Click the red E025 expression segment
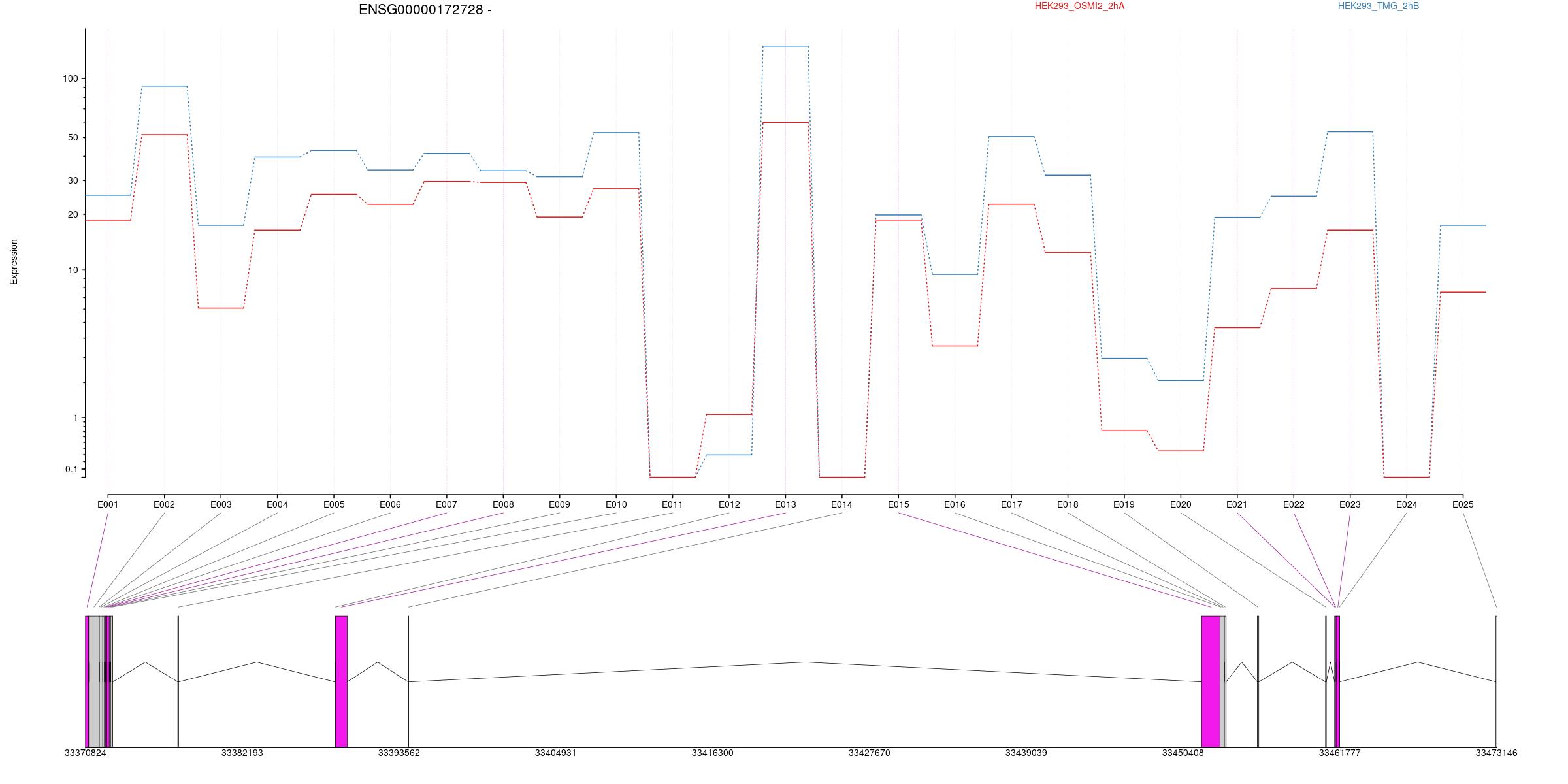Image resolution: width=1568 pixels, height=784 pixels. click(1463, 292)
